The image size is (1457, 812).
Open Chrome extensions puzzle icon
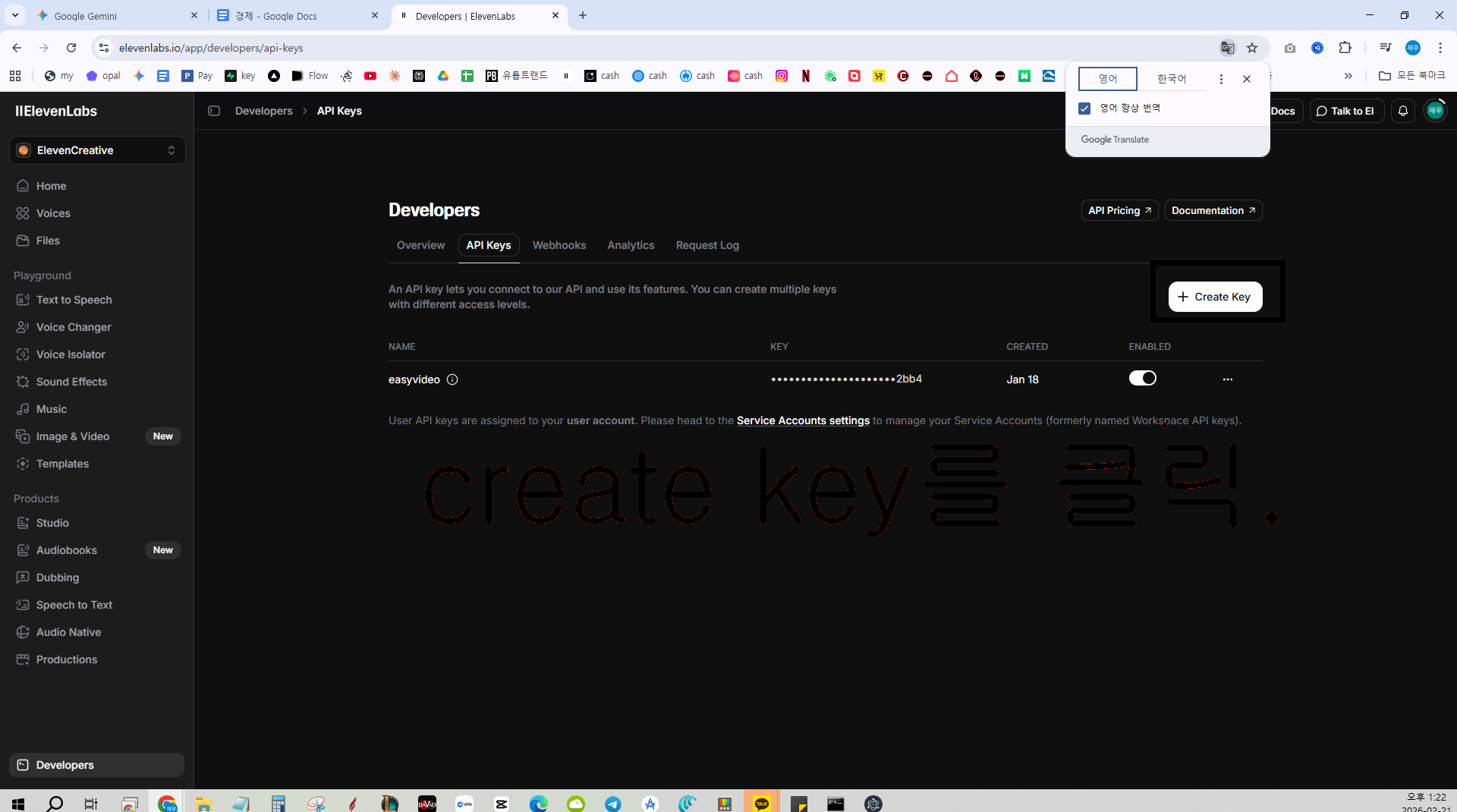[1345, 48]
